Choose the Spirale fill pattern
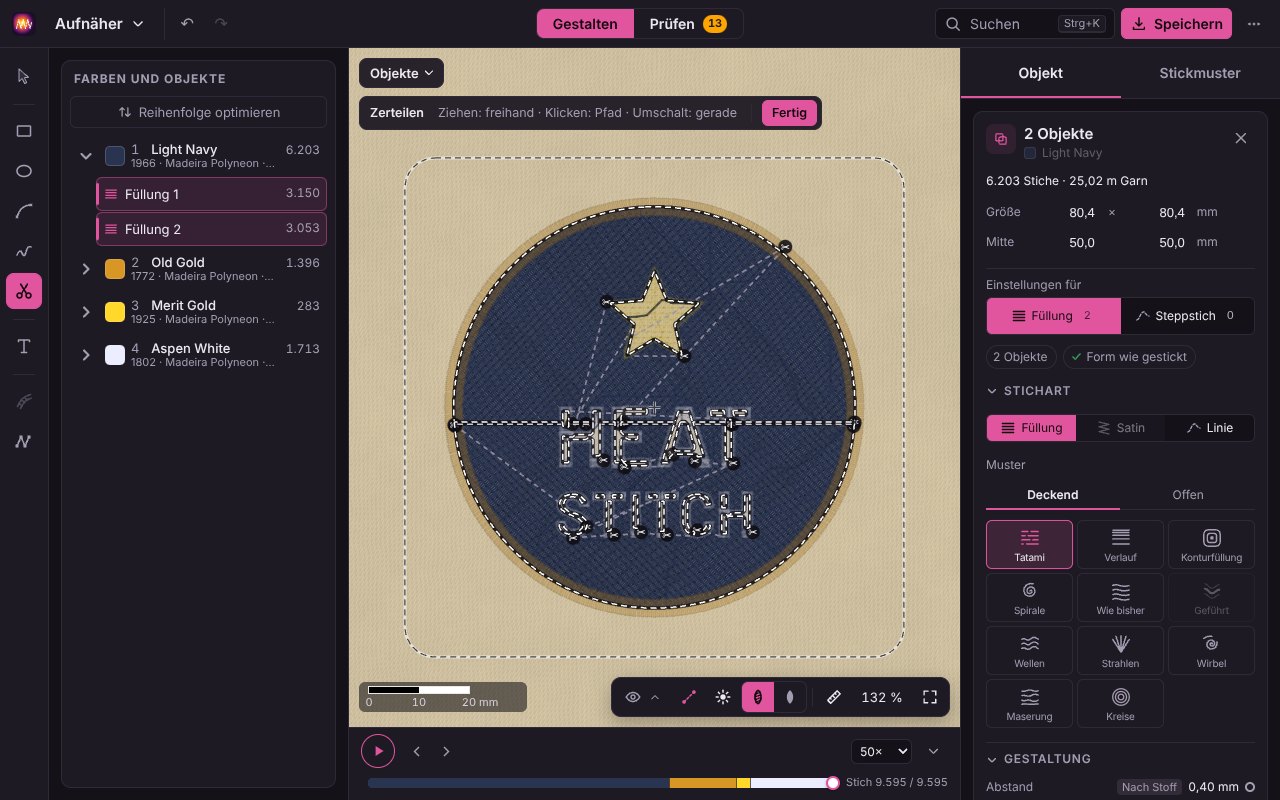 click(x=1029, y=598)
